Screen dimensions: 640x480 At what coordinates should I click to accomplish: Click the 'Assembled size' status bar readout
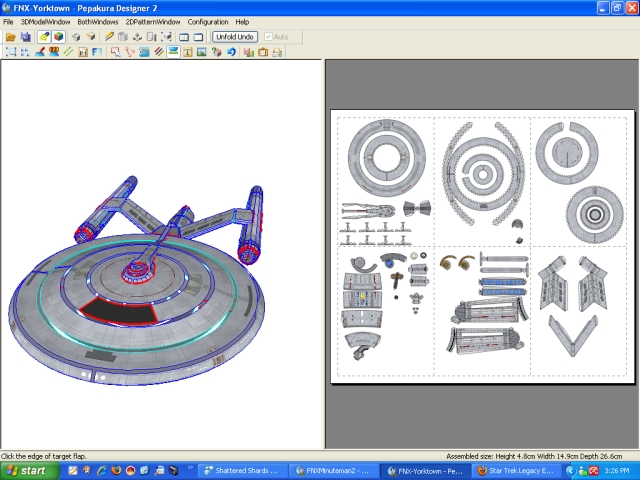click(x=534, y=456)
